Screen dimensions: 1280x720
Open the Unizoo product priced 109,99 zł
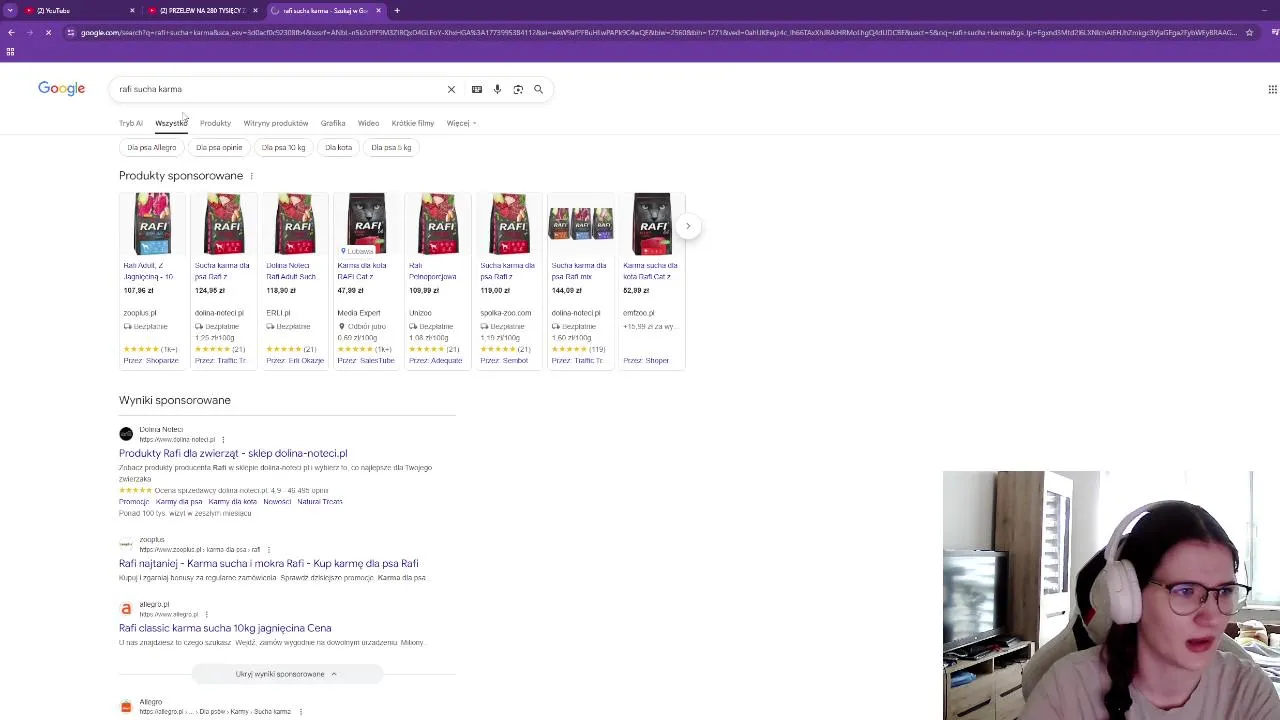click(x=437, y=280)
